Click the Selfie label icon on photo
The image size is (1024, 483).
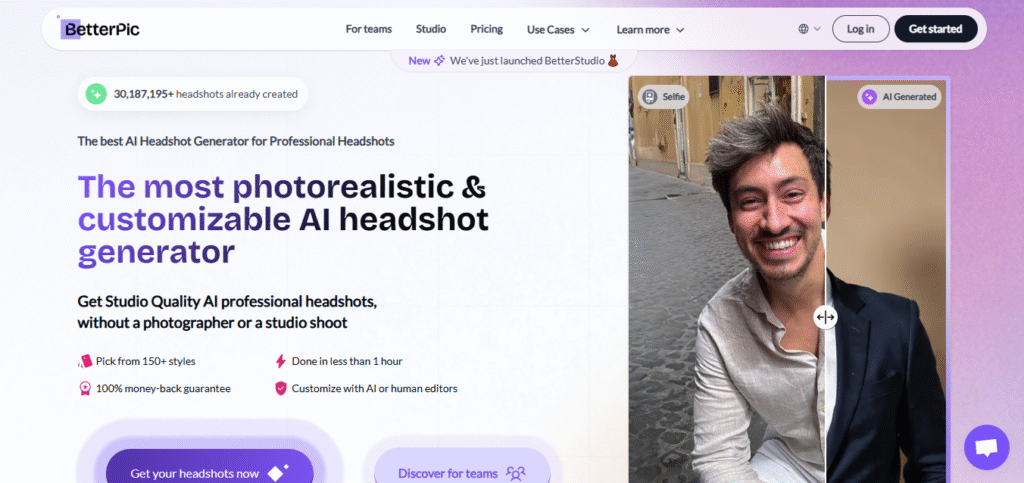pos(649,97)
